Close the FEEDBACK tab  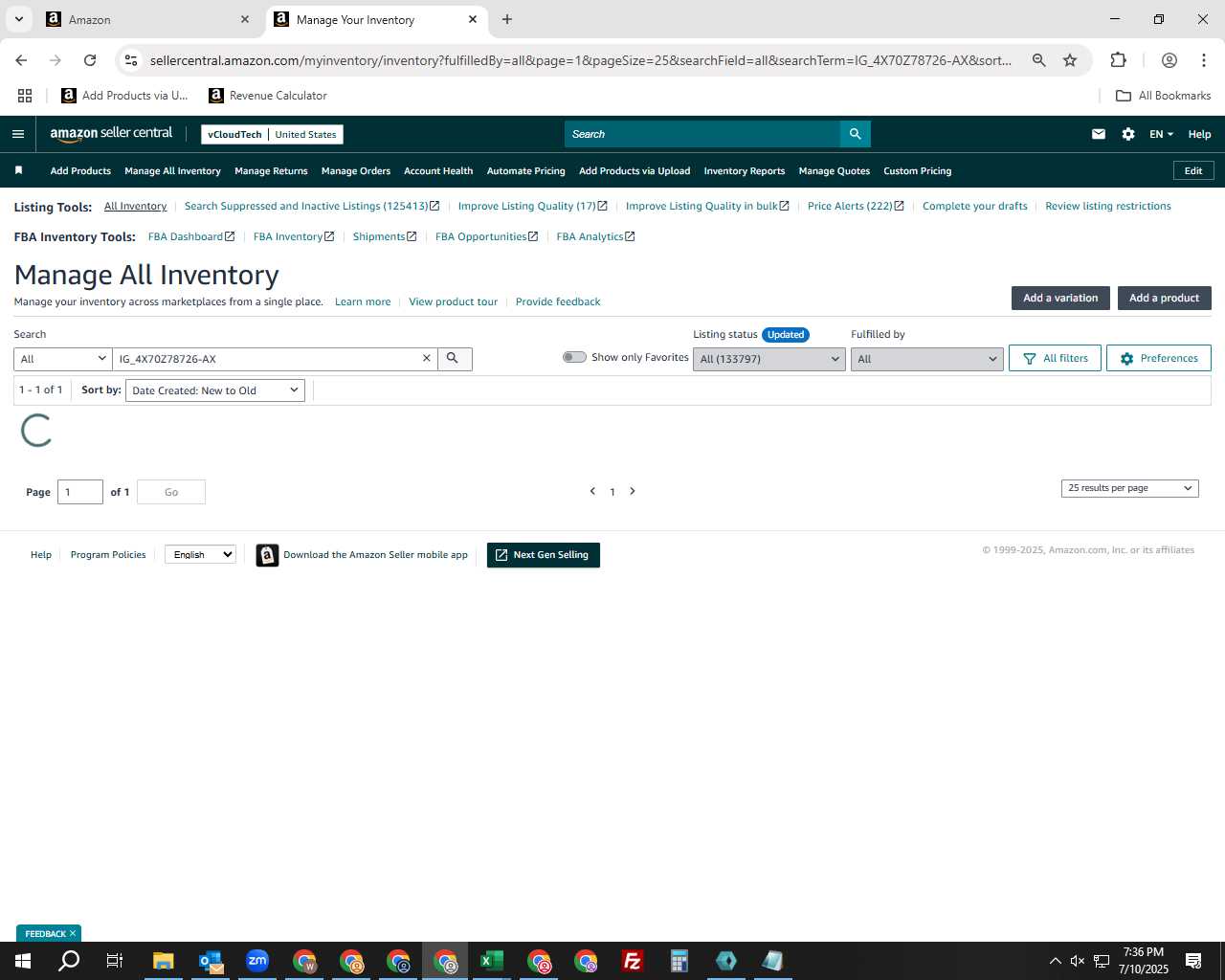click(73, 933)
